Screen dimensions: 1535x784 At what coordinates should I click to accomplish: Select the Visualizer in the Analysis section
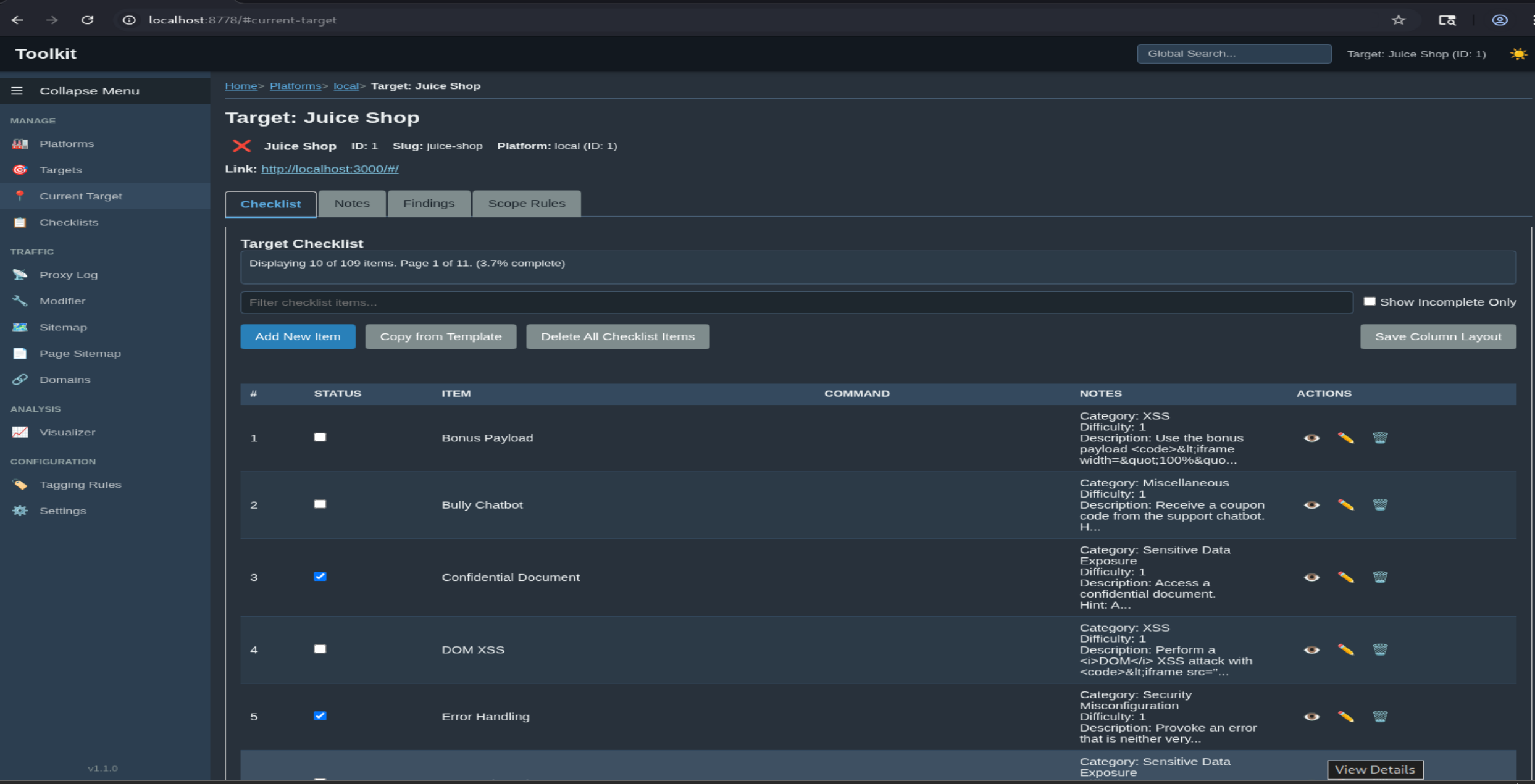[x=67, y=432]
